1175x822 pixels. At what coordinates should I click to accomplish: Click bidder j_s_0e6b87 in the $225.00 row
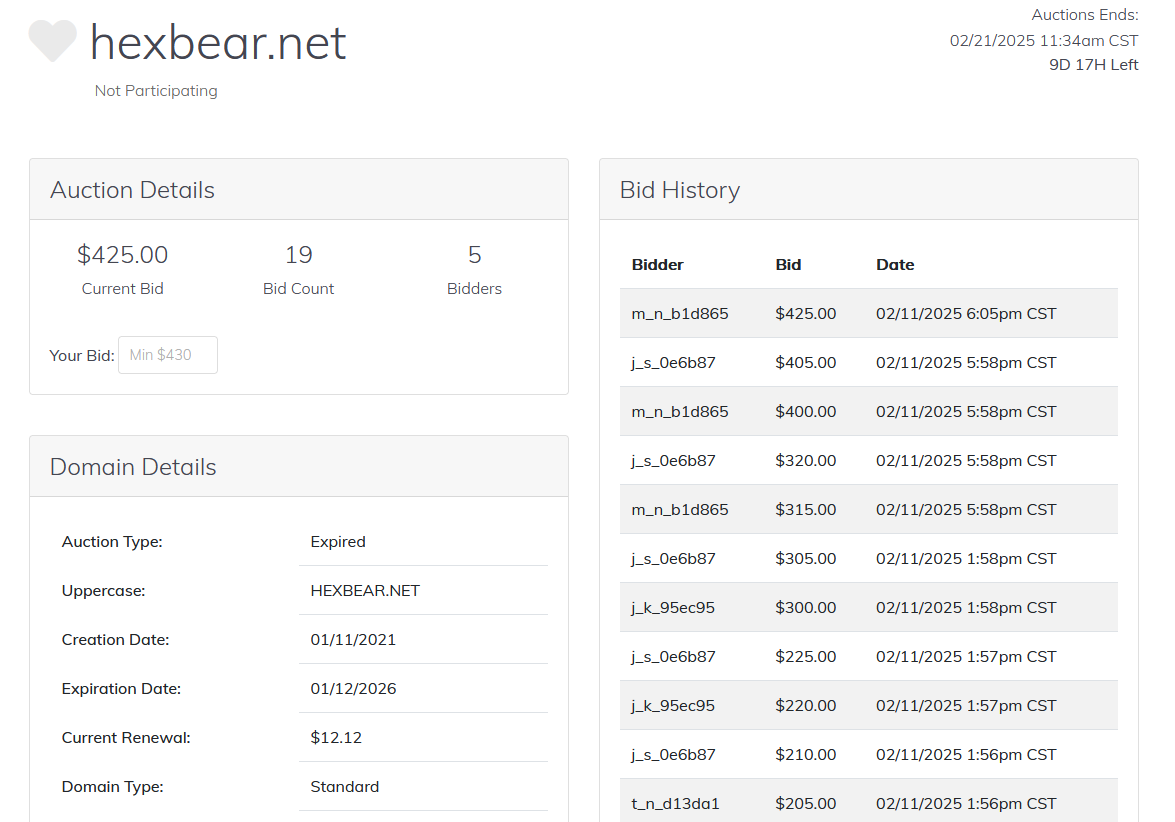[673, 657]
